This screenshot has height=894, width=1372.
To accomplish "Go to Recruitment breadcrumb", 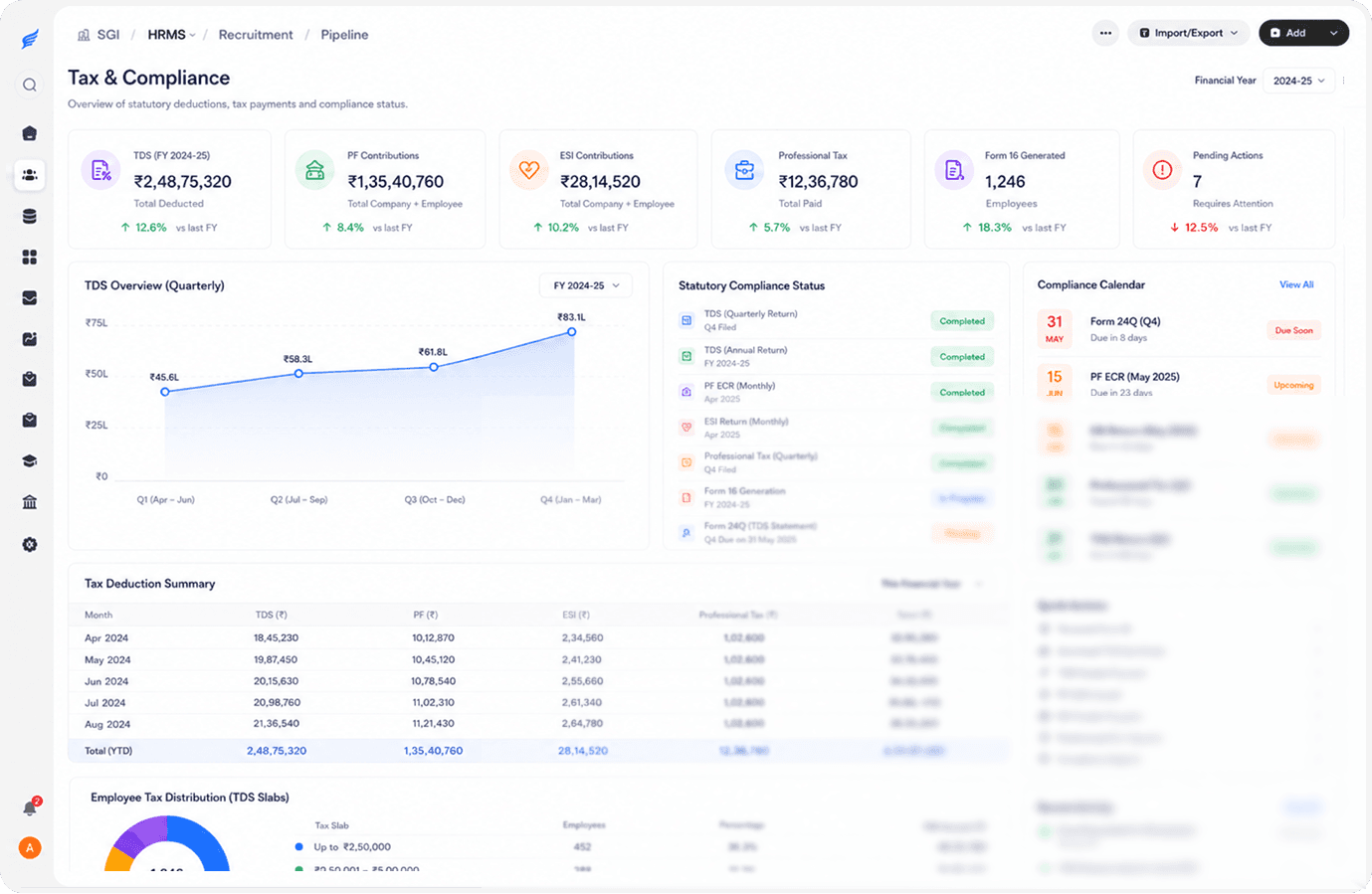I will [256, 35].
